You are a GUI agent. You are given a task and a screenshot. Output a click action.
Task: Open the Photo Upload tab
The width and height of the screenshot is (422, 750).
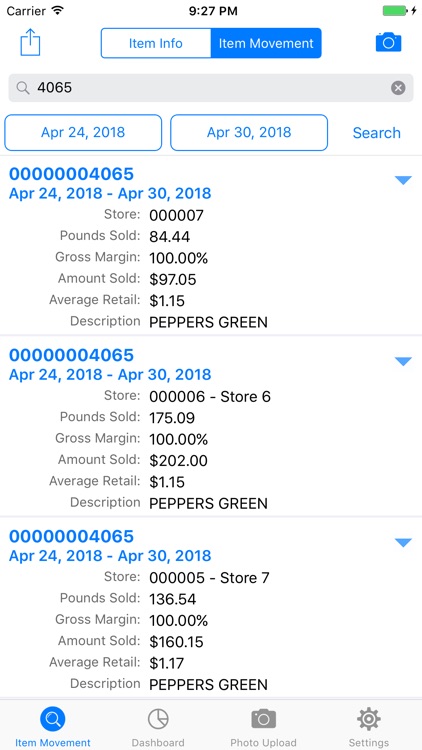[263, 728]
